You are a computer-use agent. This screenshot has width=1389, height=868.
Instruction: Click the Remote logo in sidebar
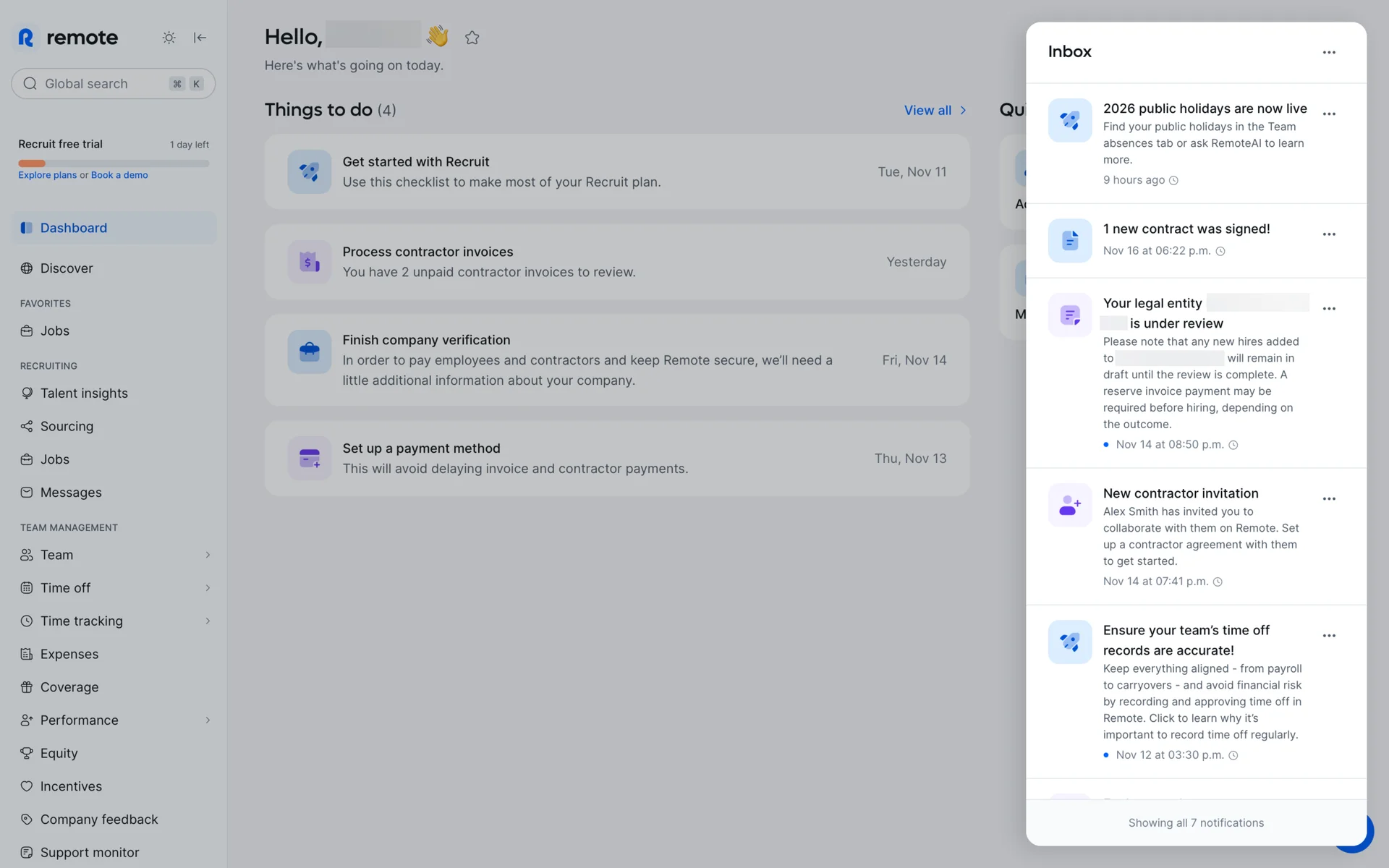tap(67, 38)
